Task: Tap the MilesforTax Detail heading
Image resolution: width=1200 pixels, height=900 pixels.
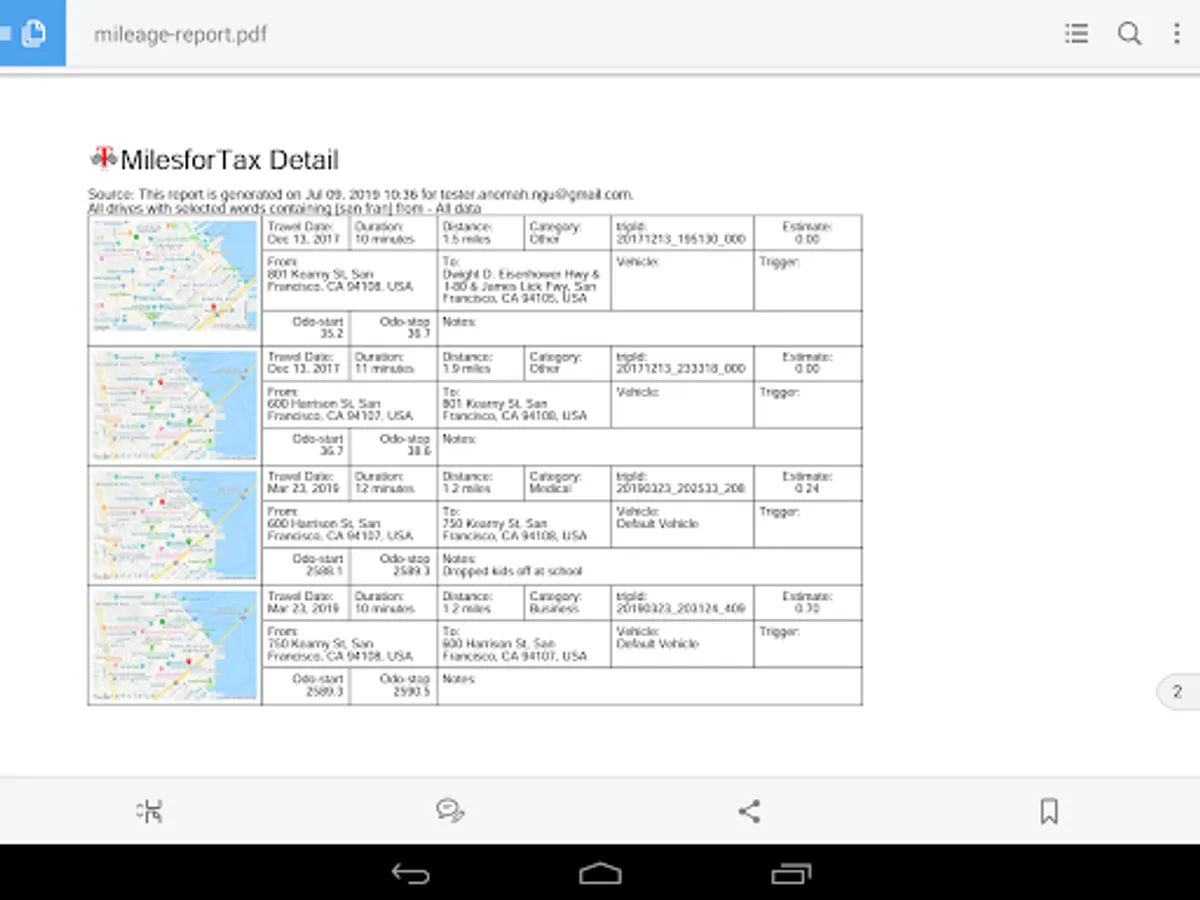Action: [x=230, y=160]
